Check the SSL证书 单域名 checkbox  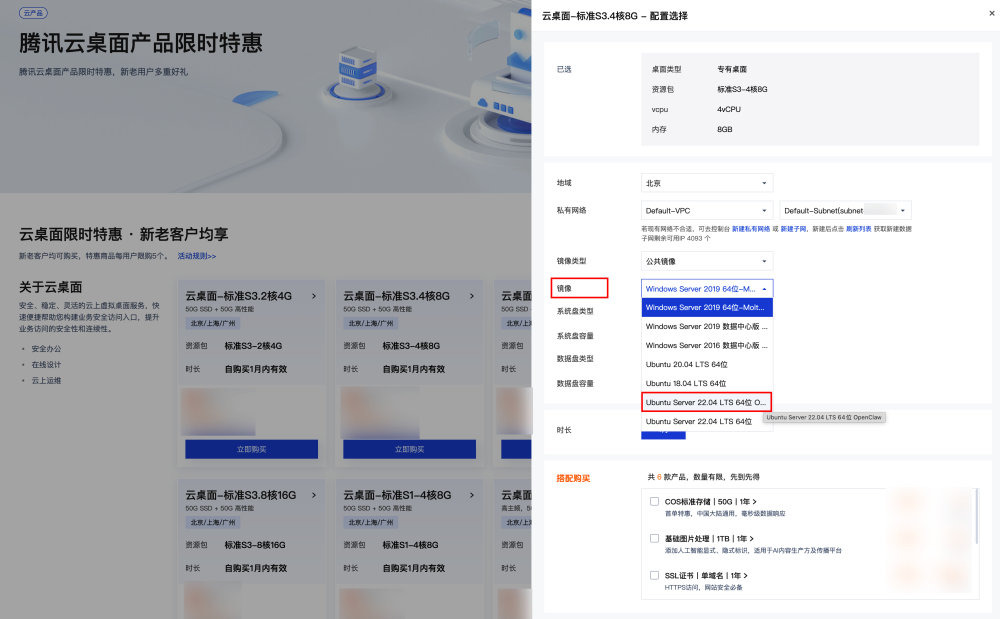pos(653,575)
